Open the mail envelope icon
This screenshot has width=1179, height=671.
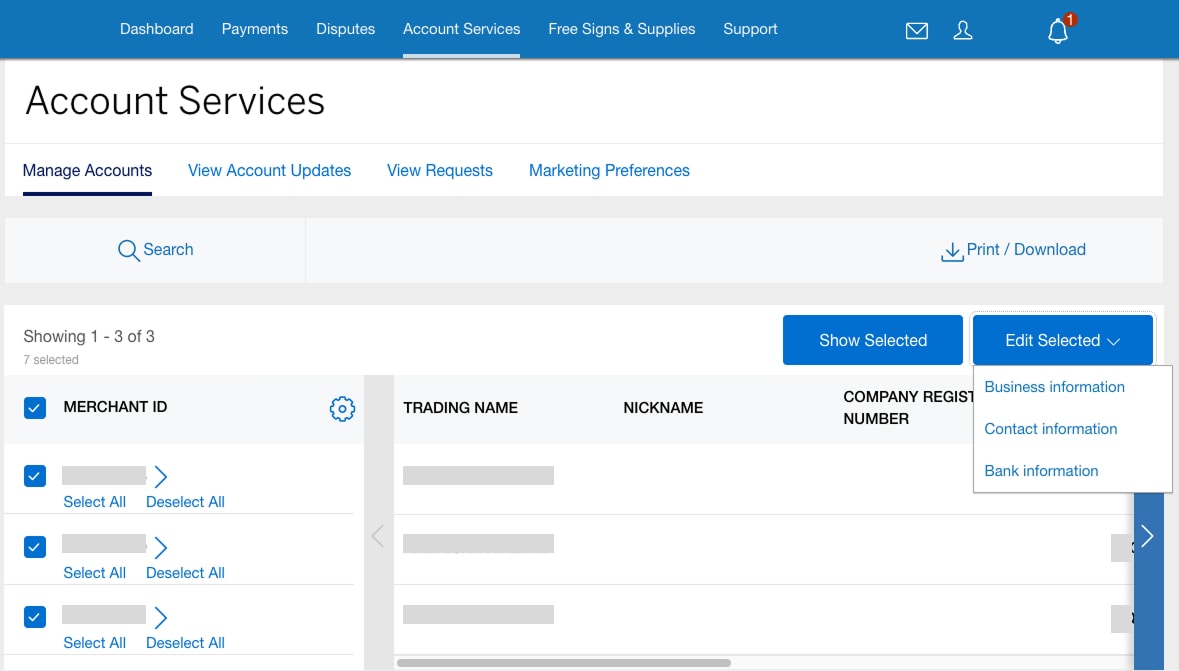(x=917, y=31)
